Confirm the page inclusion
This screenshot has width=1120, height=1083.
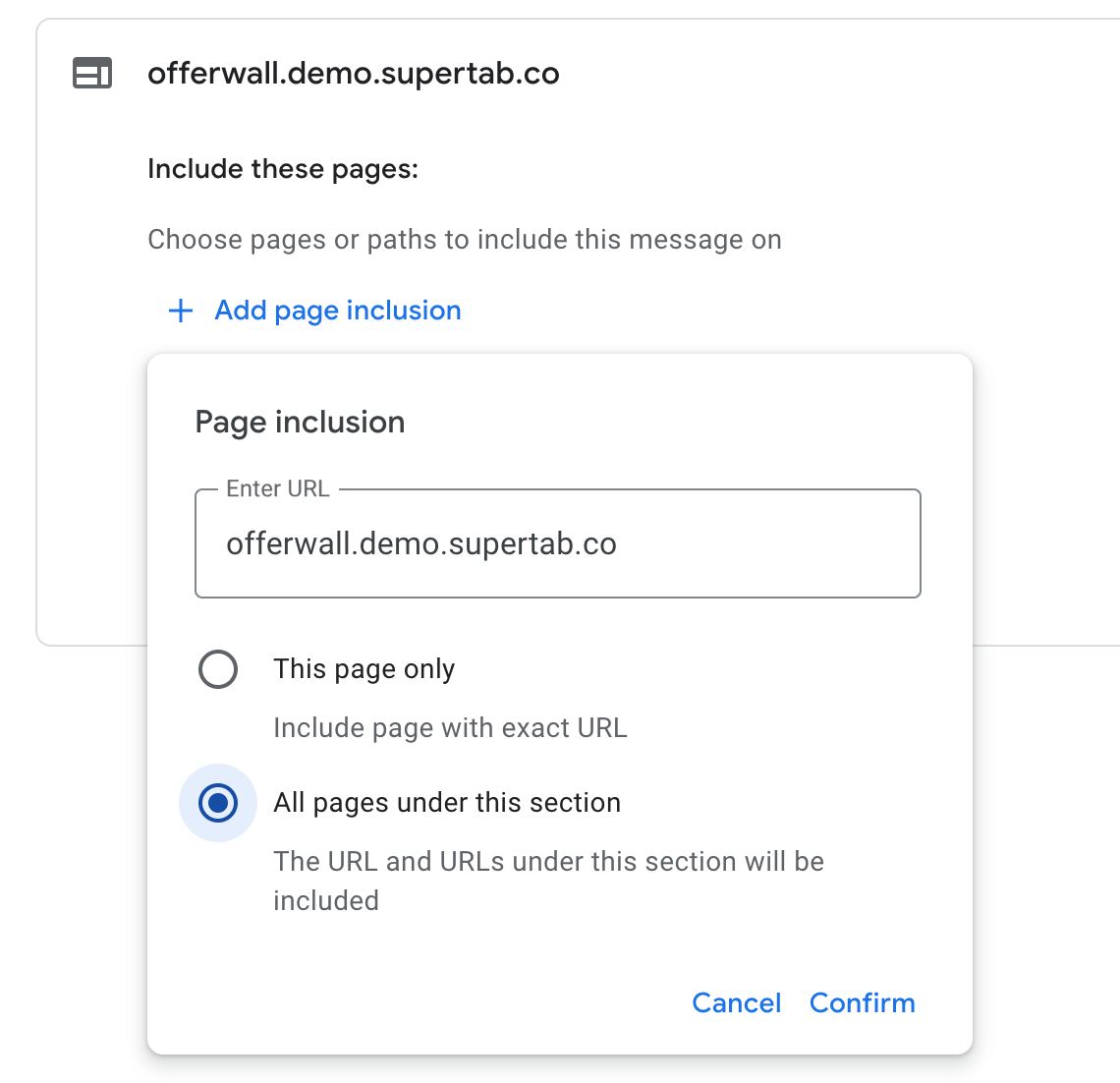coord(863,1003)
